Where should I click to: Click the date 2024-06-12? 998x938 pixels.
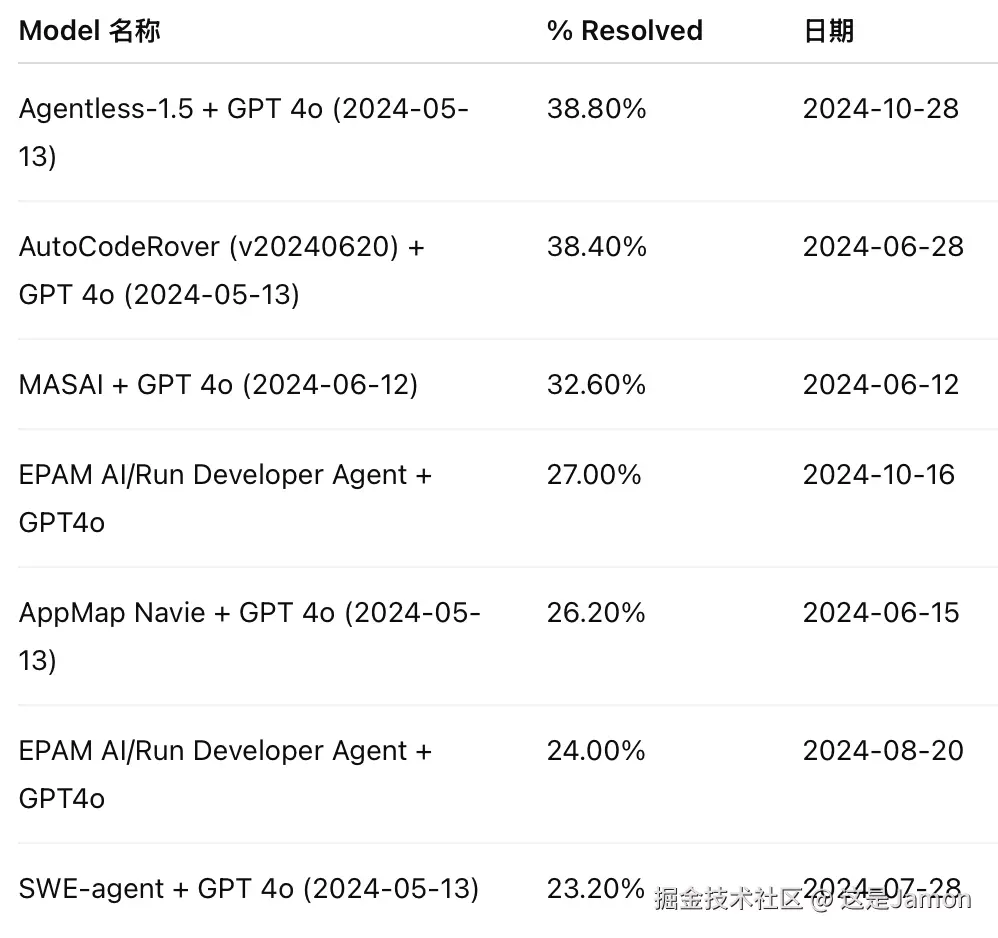[880, 385]
